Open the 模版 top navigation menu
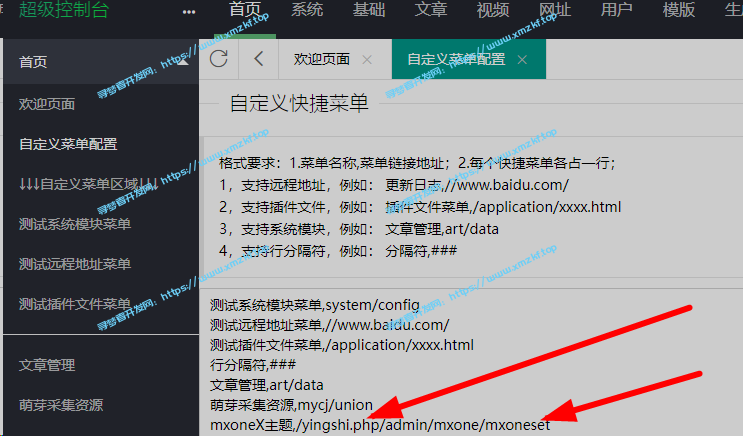743x436 pixels. (679, 9)
